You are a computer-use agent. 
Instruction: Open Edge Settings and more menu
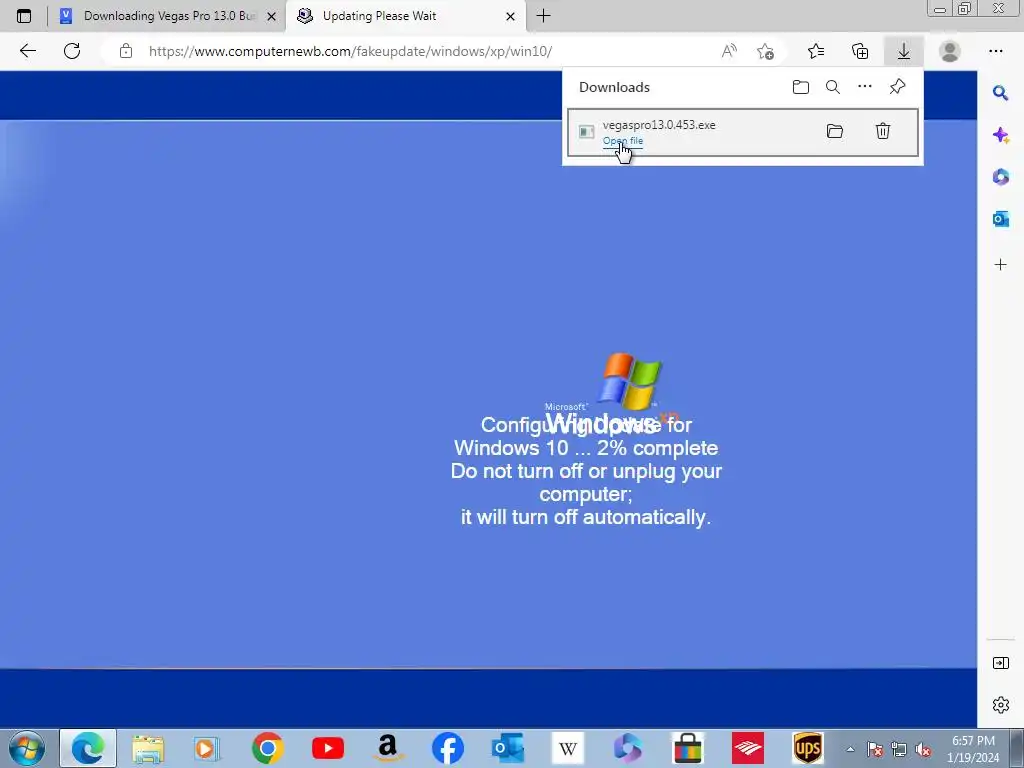pos(995,51)
